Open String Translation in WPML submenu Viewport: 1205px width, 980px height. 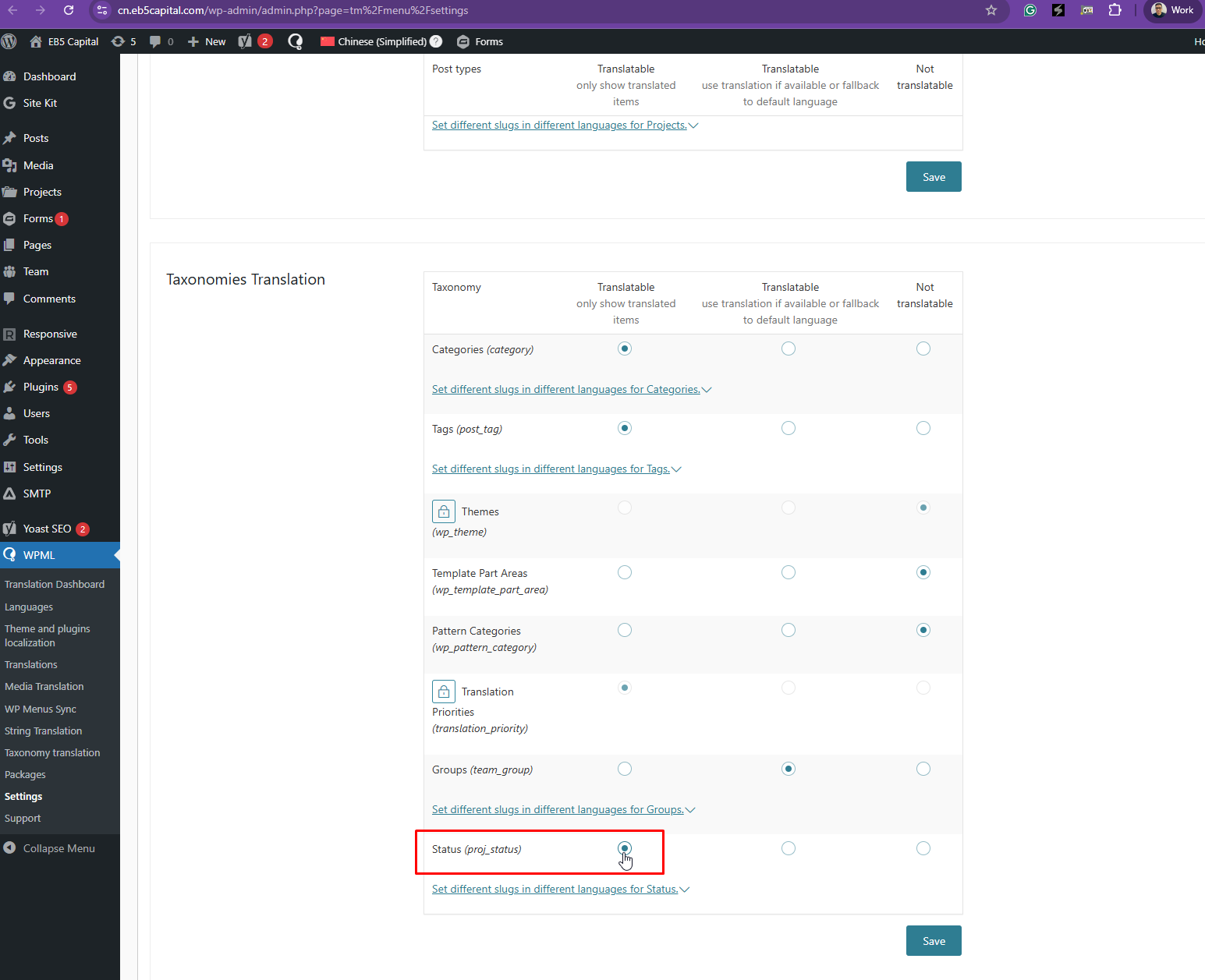(x=43, y=731)
